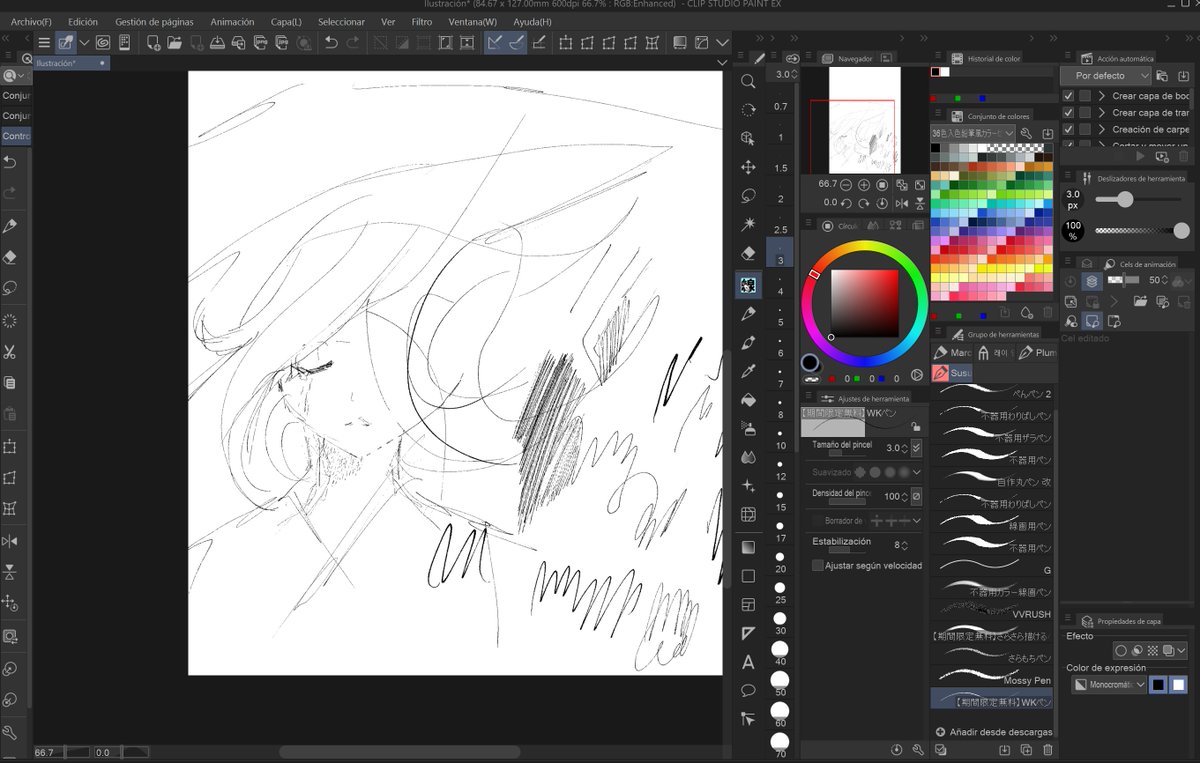Select the Balloon tool
The image size is (1200, 763).
tap(748, 690)
